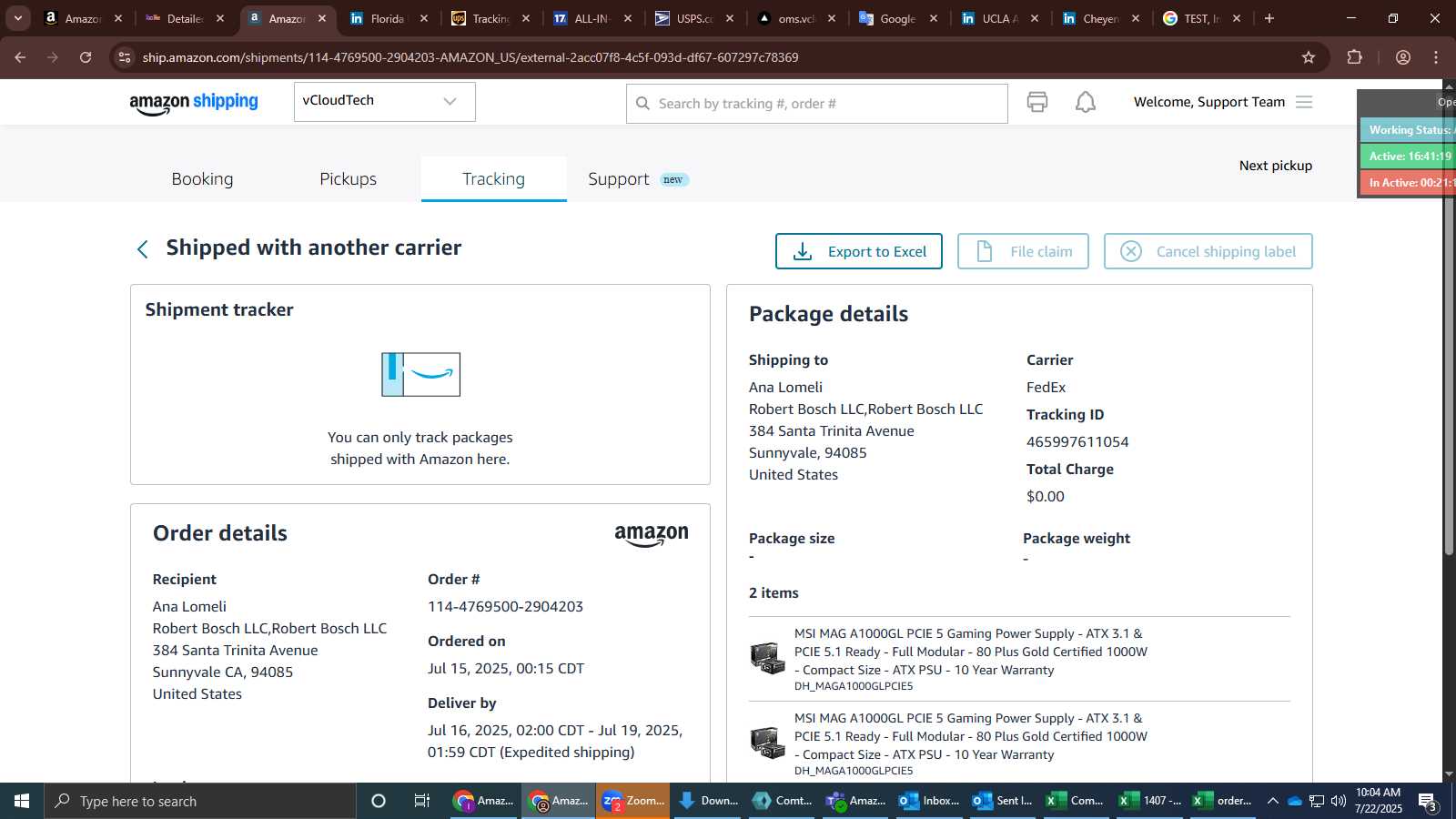Image resolution: width=1456 pixels, height=819 pixels.
Task: Click the printer icon in header
Action: [1037, 102]
